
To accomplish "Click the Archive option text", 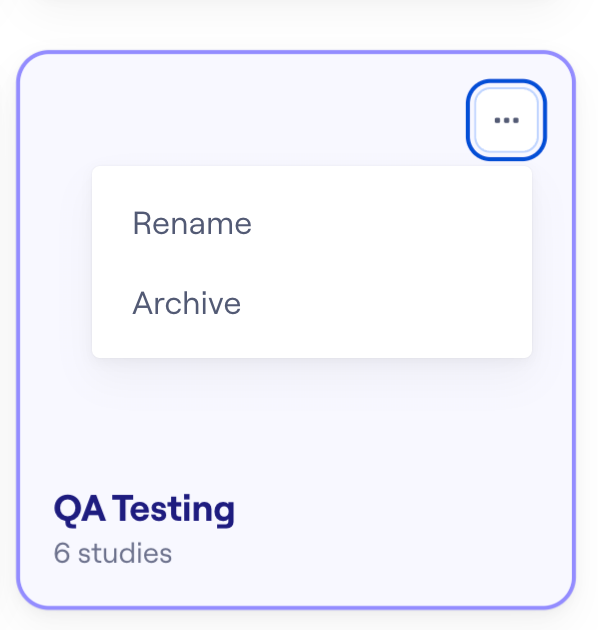I will point(187,303).
